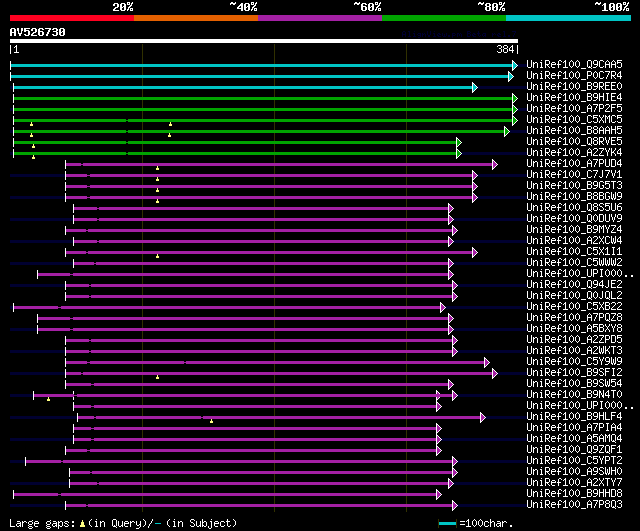Click the purple ~60% legend segment

[320, 18]
